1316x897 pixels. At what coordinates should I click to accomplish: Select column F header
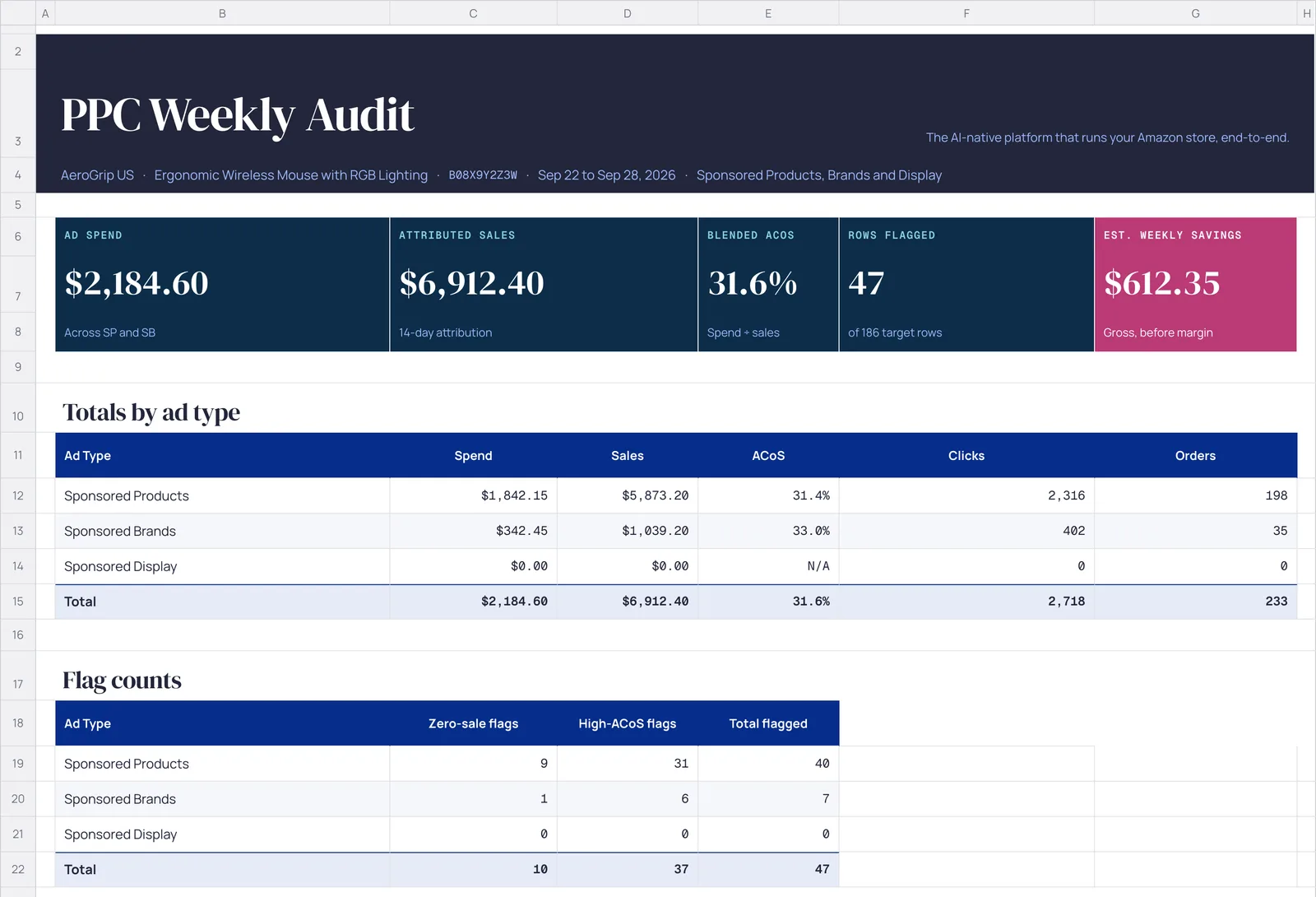pyautogui.click(x=966, y=13)
